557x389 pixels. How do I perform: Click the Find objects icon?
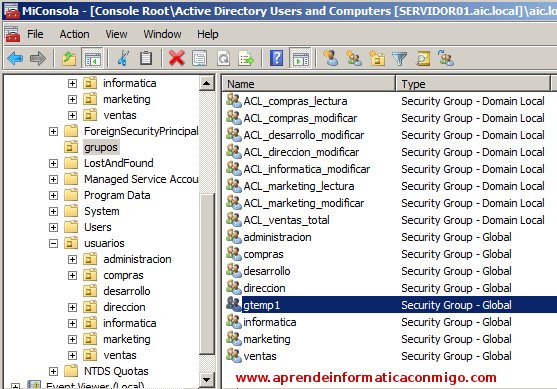click(x=423, y=58)
